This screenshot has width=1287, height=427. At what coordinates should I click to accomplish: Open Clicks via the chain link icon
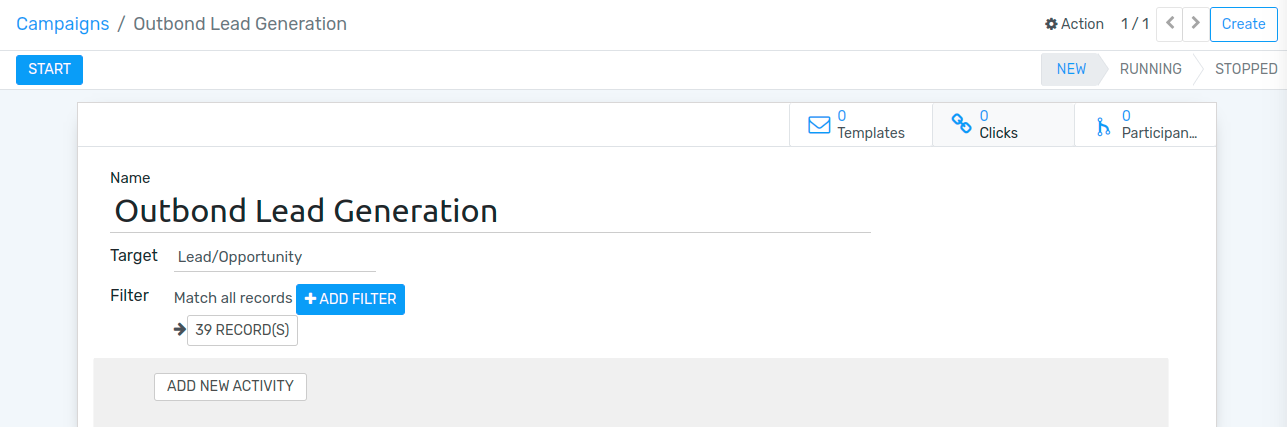(x=961, y=125)
